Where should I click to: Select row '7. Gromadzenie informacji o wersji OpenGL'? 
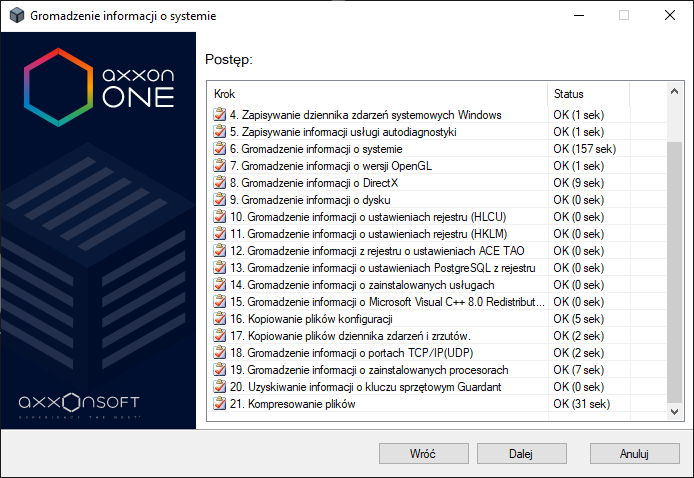pyautogui.click(x=436, y=166)
